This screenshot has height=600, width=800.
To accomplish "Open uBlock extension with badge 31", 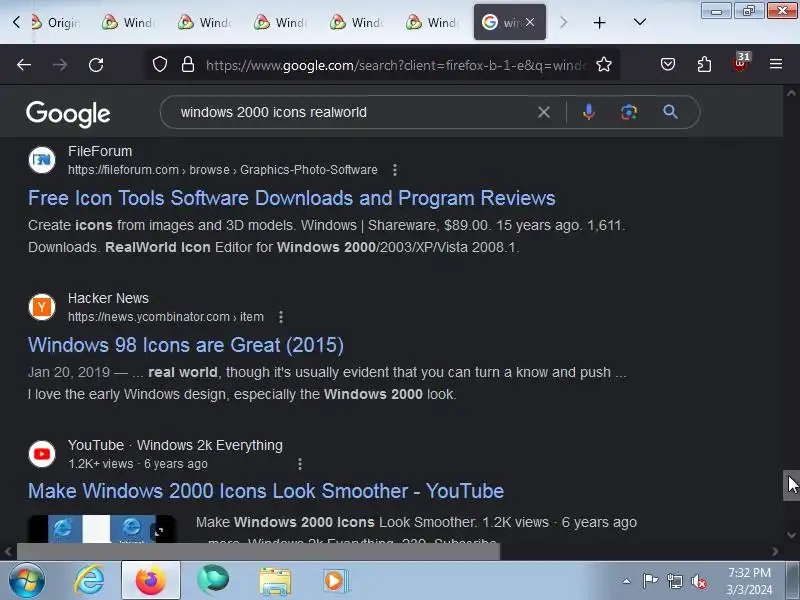I will (740, 63).
